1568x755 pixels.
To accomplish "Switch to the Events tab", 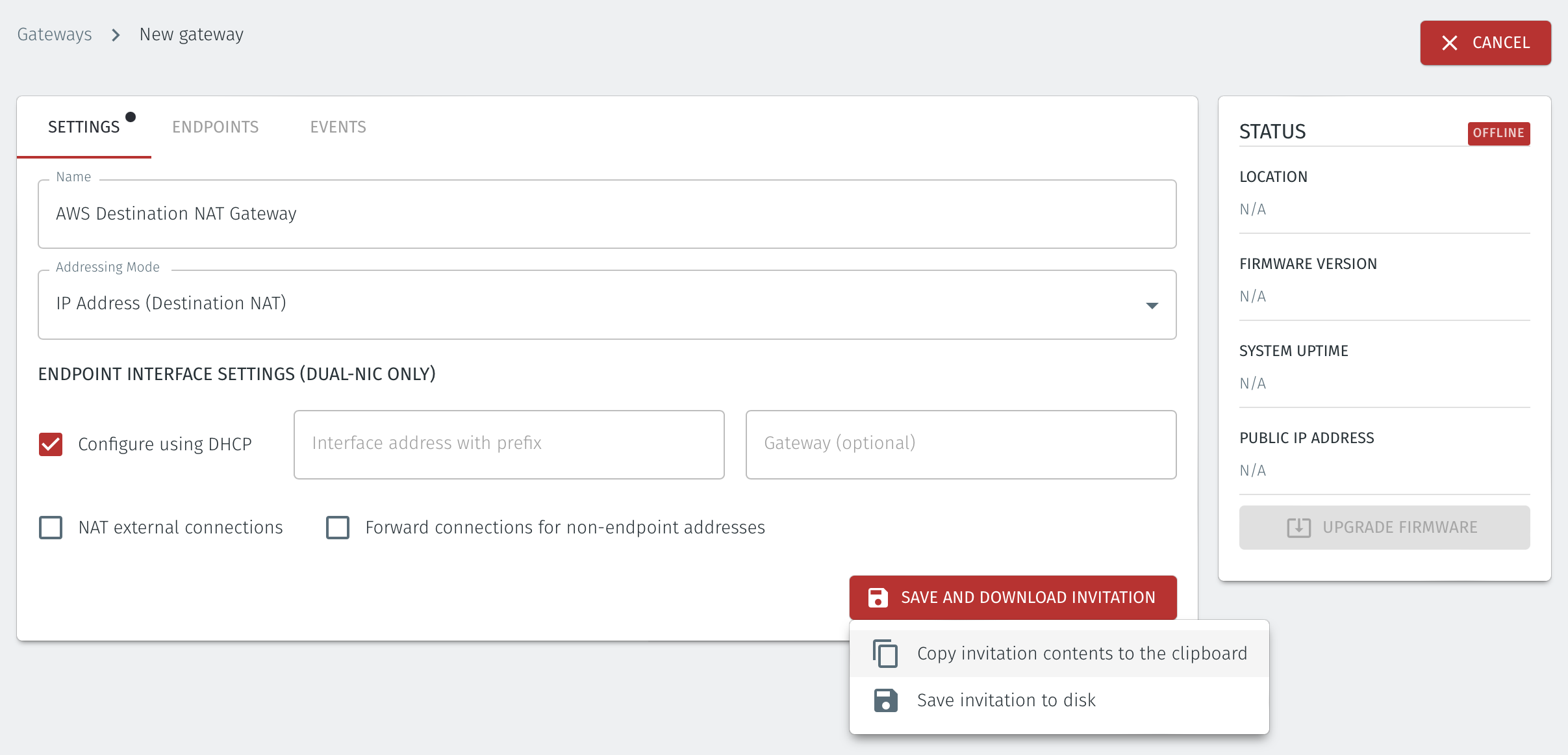I will 338,127.
